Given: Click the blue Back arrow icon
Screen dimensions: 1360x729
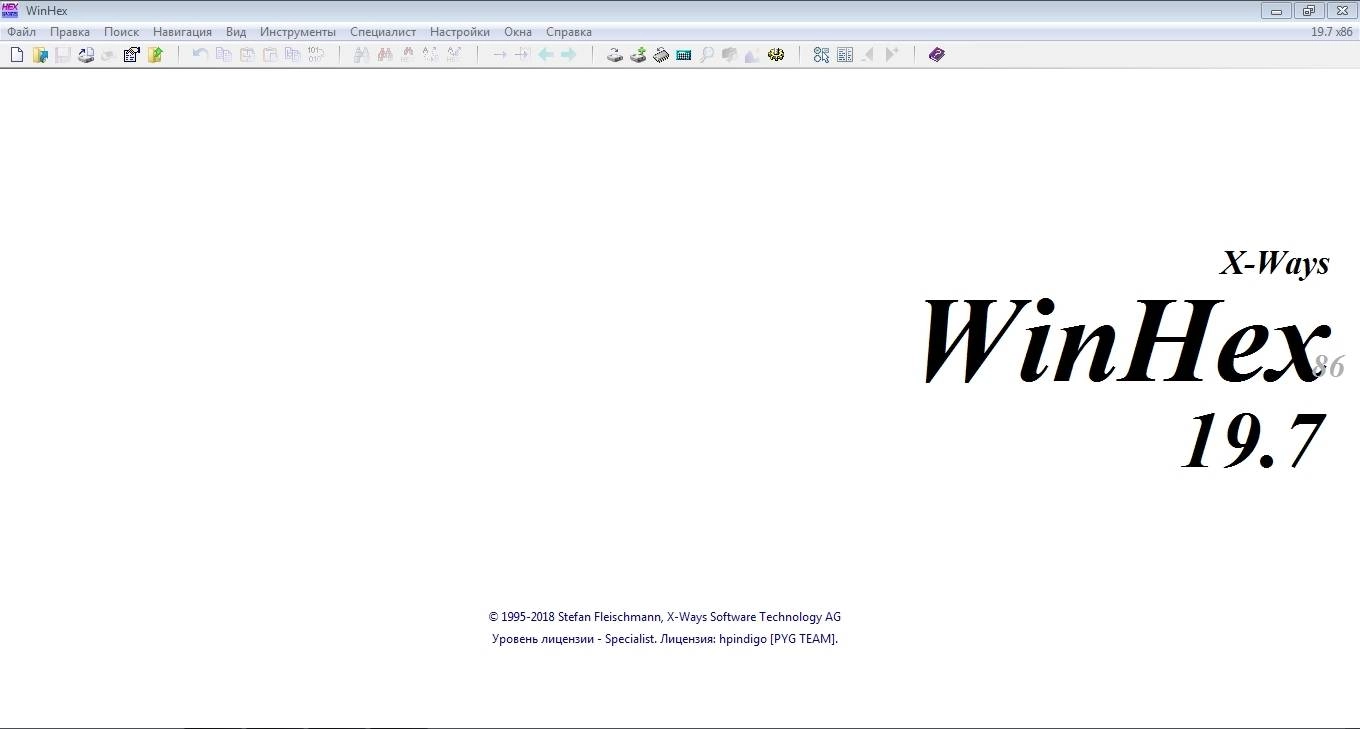Looking at the screenshot, I should pyautogui.click(x=546, y=55).
